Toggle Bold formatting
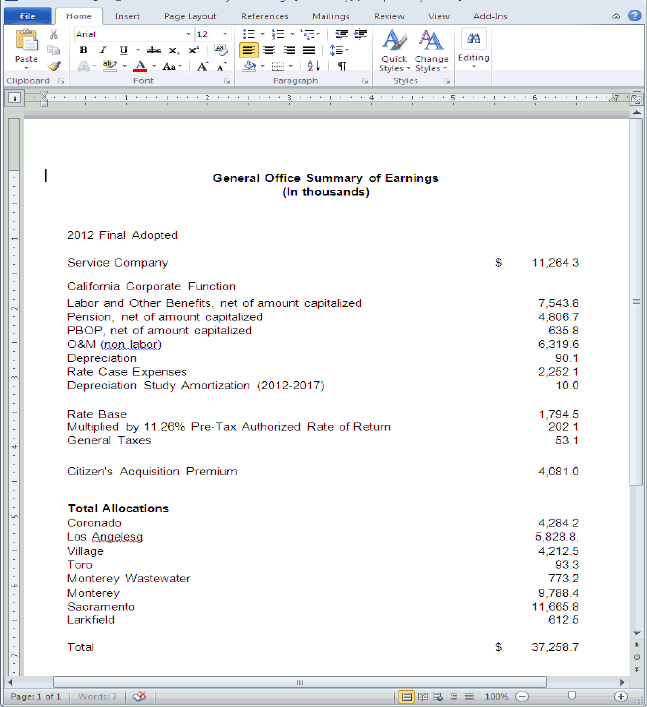Viewport: 647px width, 707px height. click(x=84, y=50)
